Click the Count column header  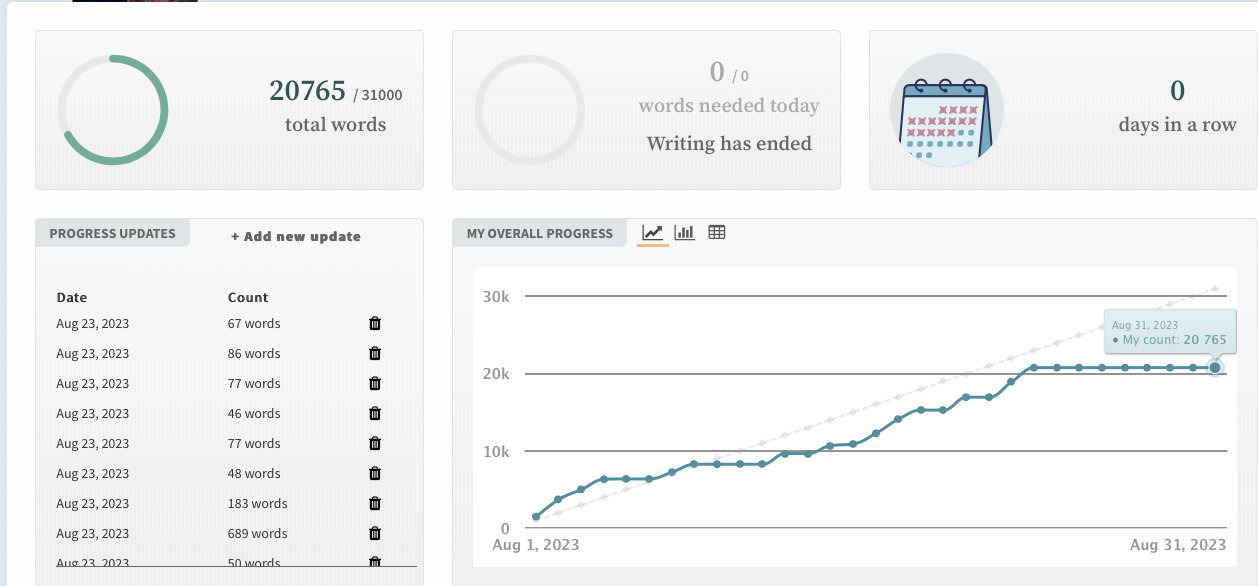[248, 297]
